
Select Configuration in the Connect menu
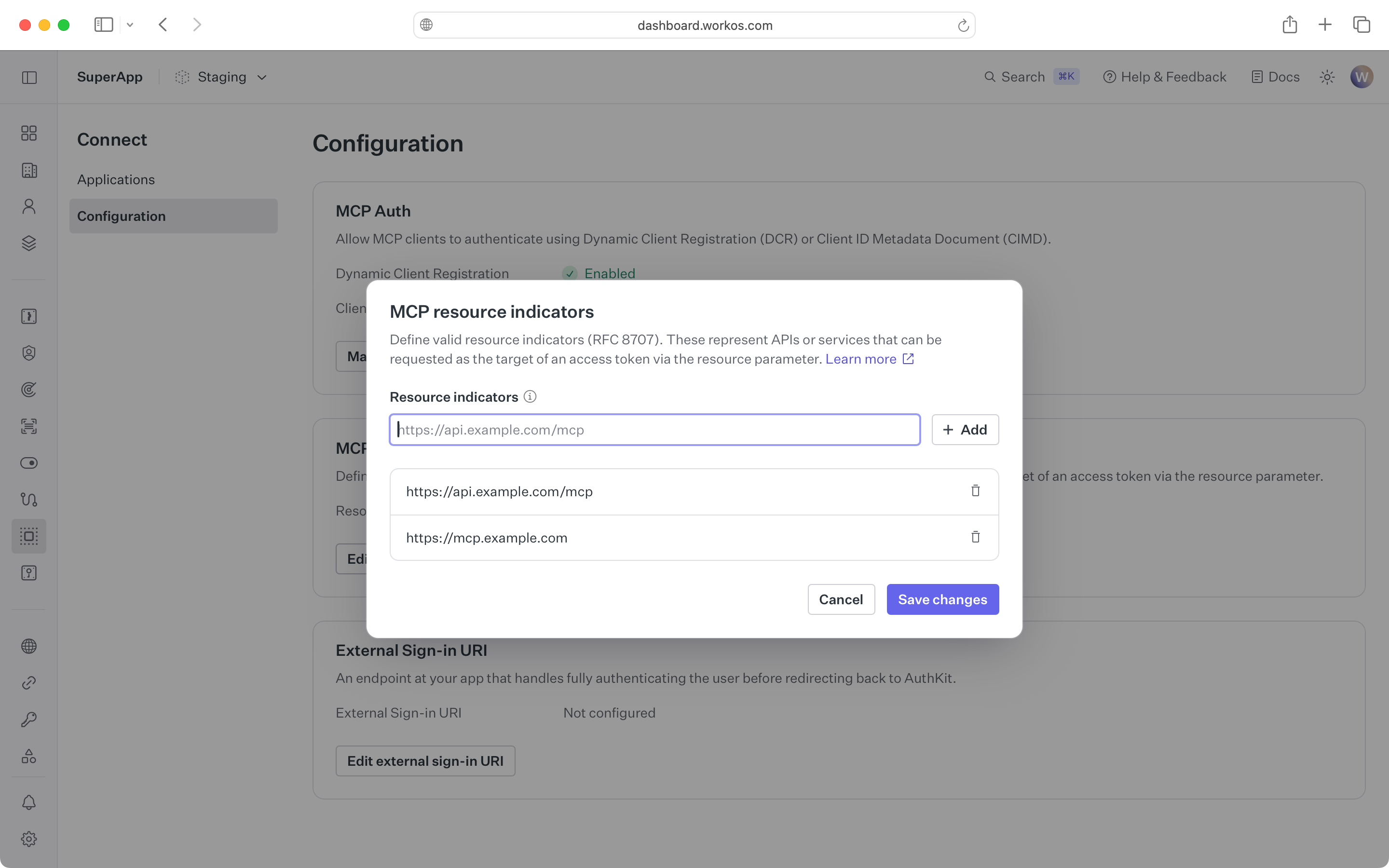(122, 217)
